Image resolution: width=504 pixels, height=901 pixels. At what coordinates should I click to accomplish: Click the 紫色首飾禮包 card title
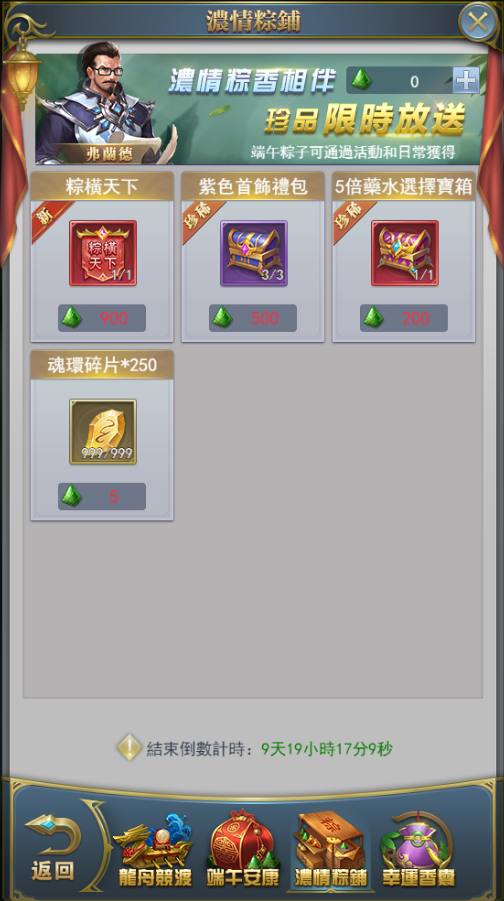[x=253, y=187]
